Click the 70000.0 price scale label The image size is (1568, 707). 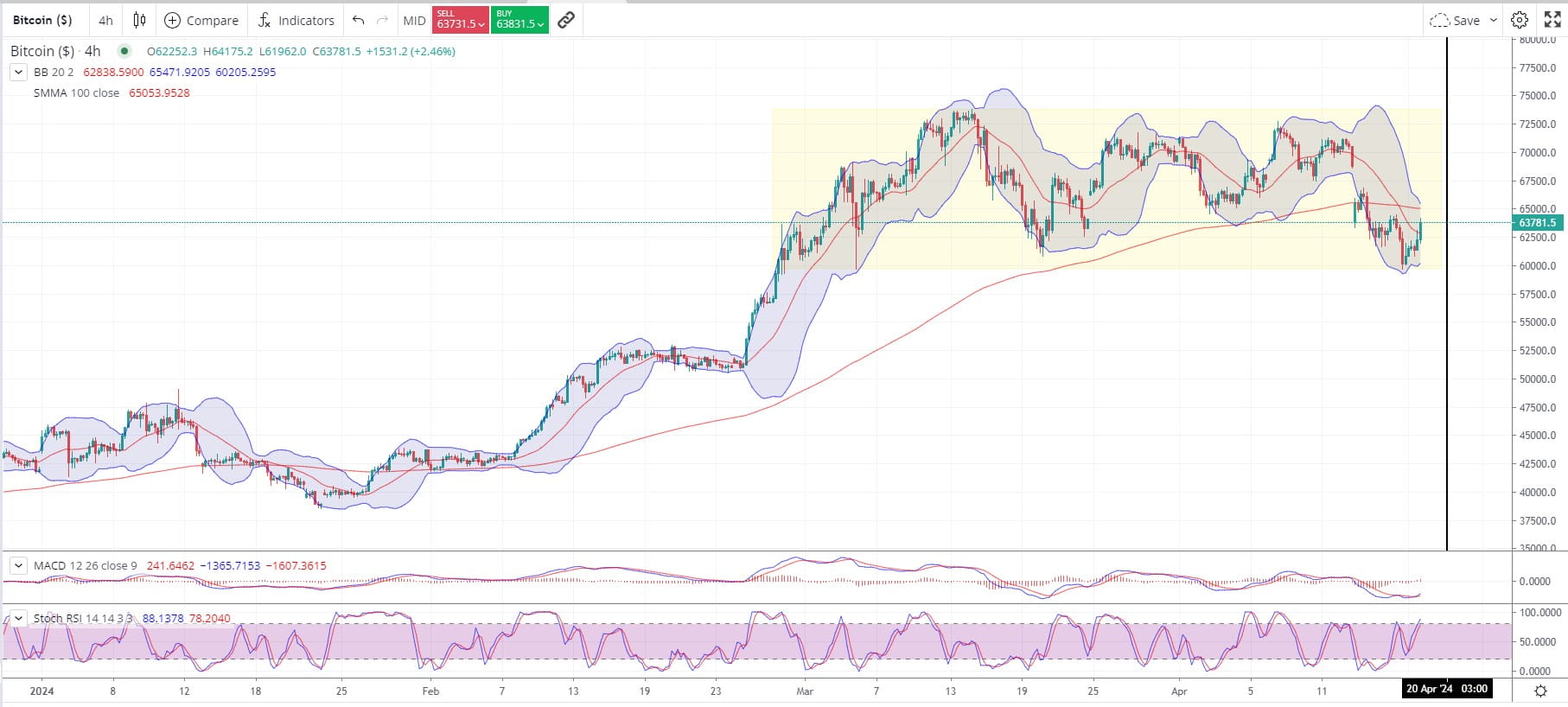(1537, 153)
